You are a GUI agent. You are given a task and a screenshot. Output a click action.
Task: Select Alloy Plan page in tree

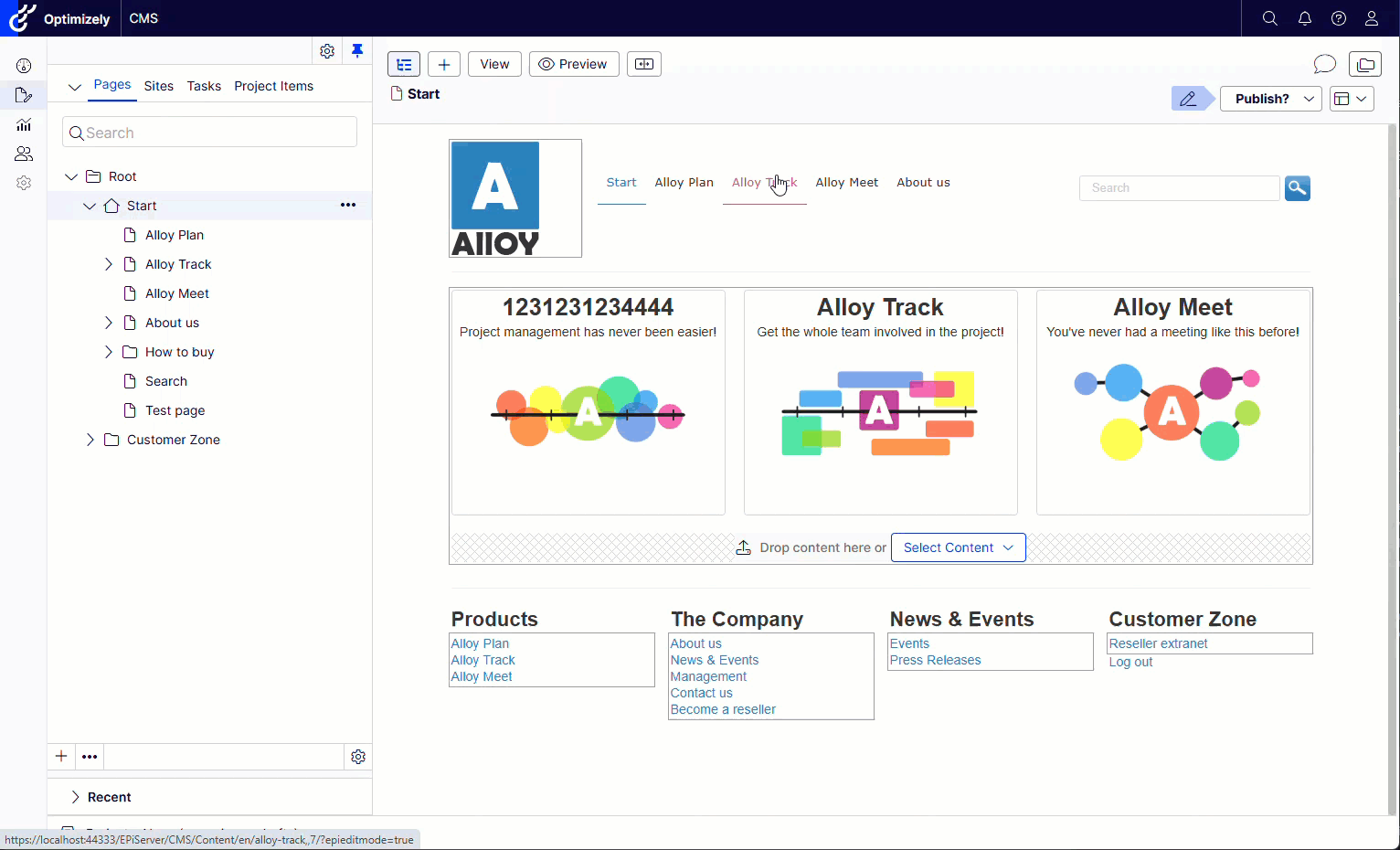coord(175,235)
